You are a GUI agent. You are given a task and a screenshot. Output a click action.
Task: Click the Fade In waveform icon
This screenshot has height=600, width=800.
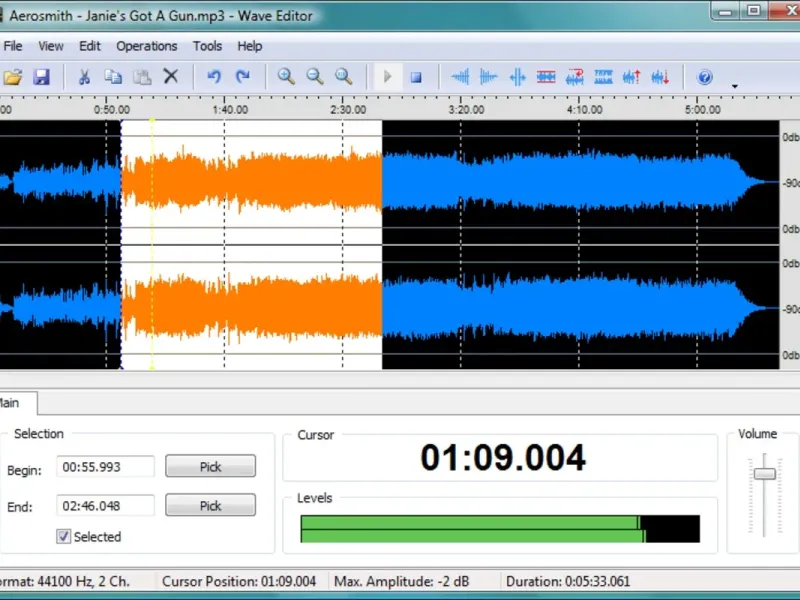click(460, 77)
